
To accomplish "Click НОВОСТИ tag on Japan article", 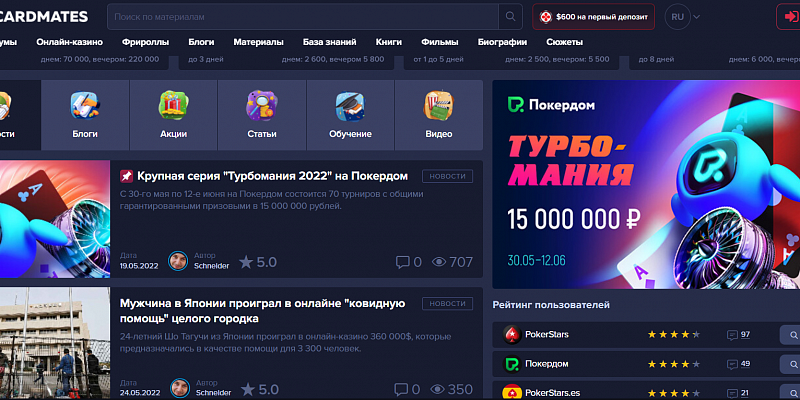I will pyautogui.click(x=447, y=304).
